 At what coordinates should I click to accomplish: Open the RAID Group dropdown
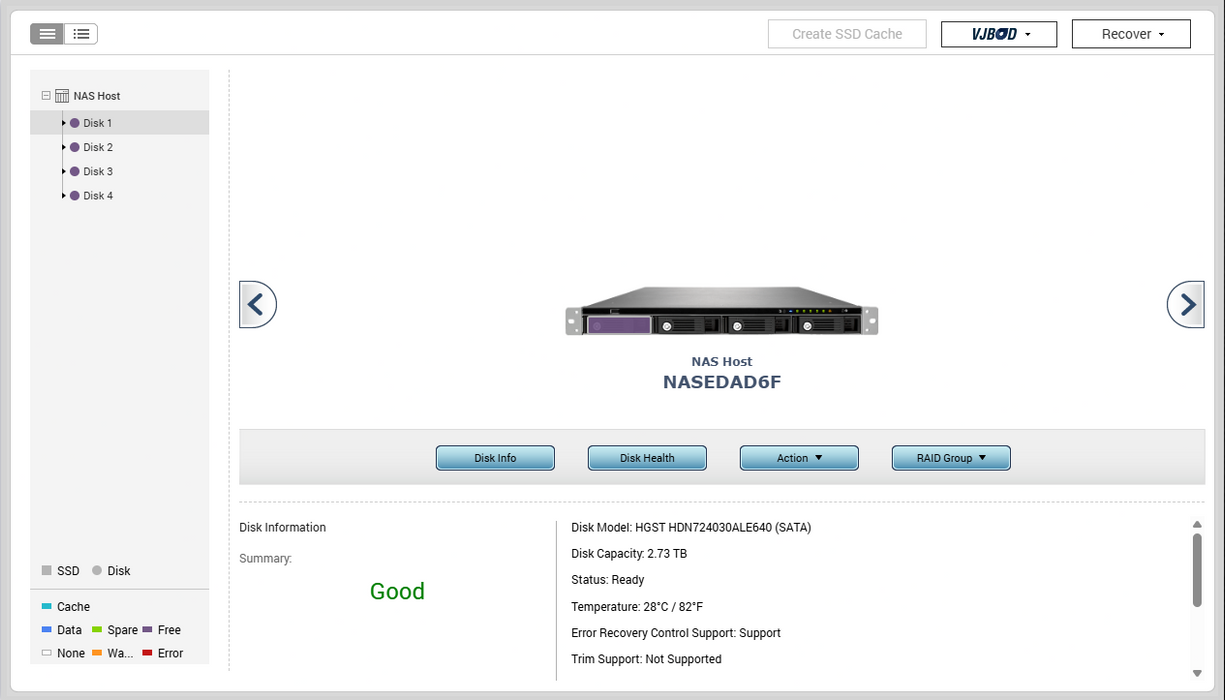point(951,458)
